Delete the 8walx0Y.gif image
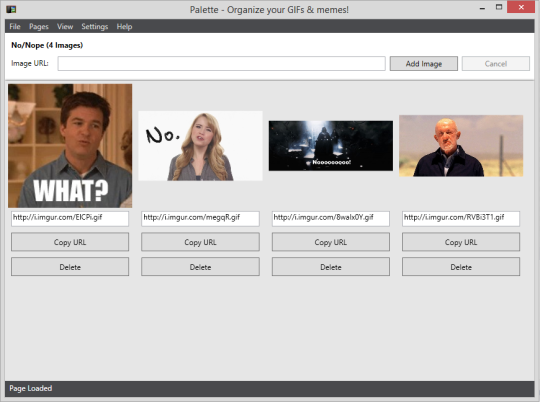Screen dimensions: 540x402 (x=331, y=267)
